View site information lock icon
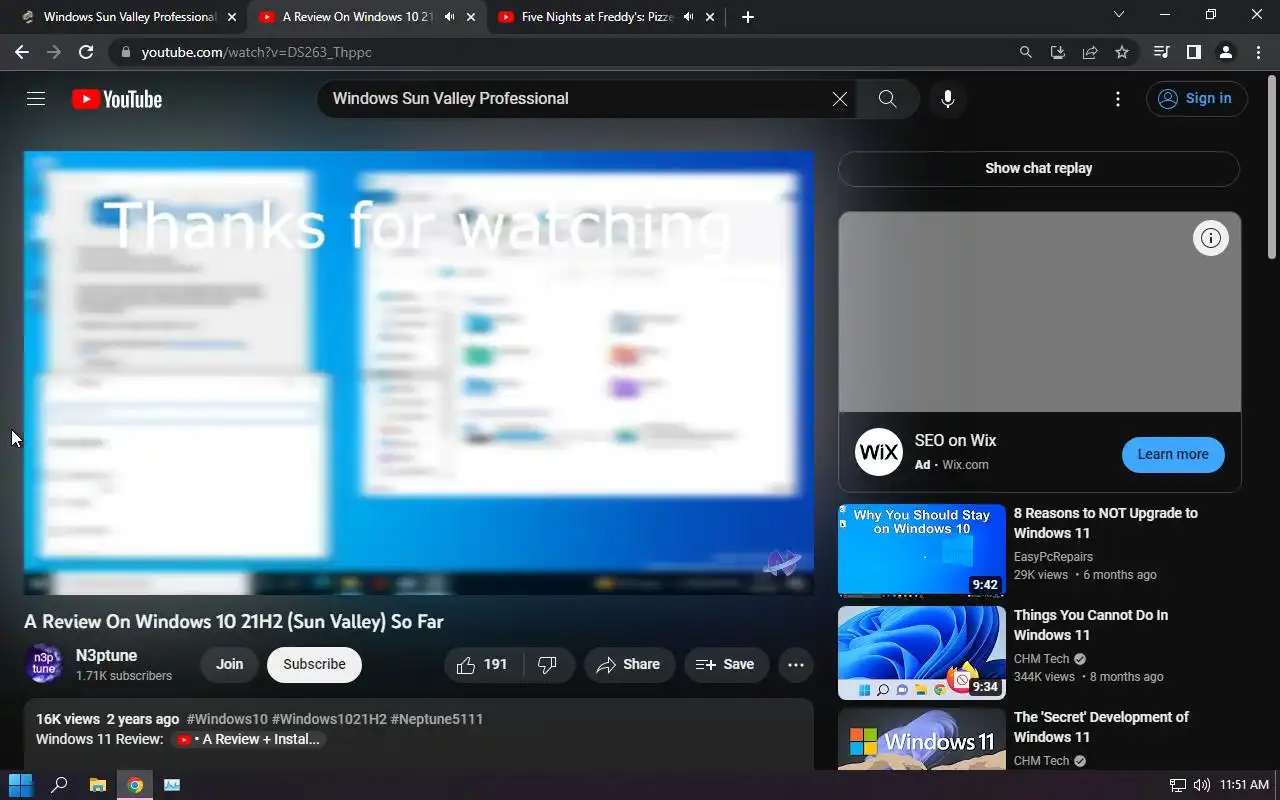Image resolution: width=1280 pixels, height=800 pixels. click(x=124, y=52)
